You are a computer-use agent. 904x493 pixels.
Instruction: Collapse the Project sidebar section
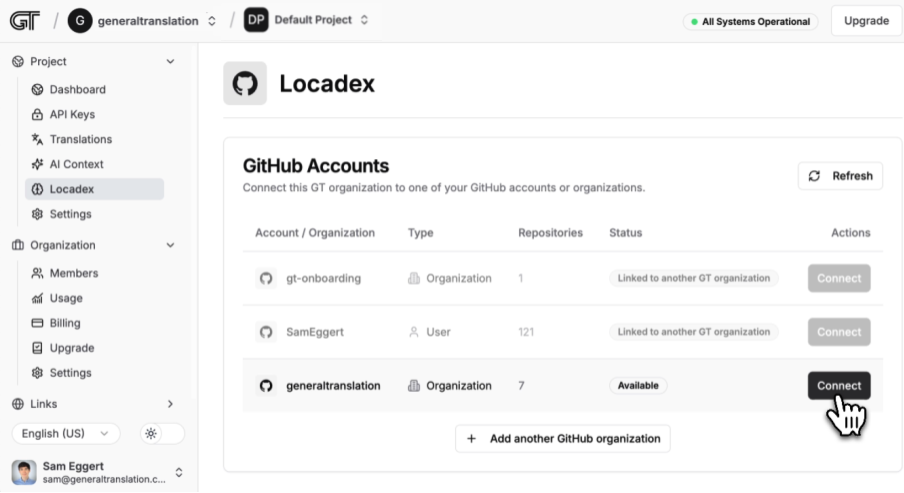tap(170, 62)
